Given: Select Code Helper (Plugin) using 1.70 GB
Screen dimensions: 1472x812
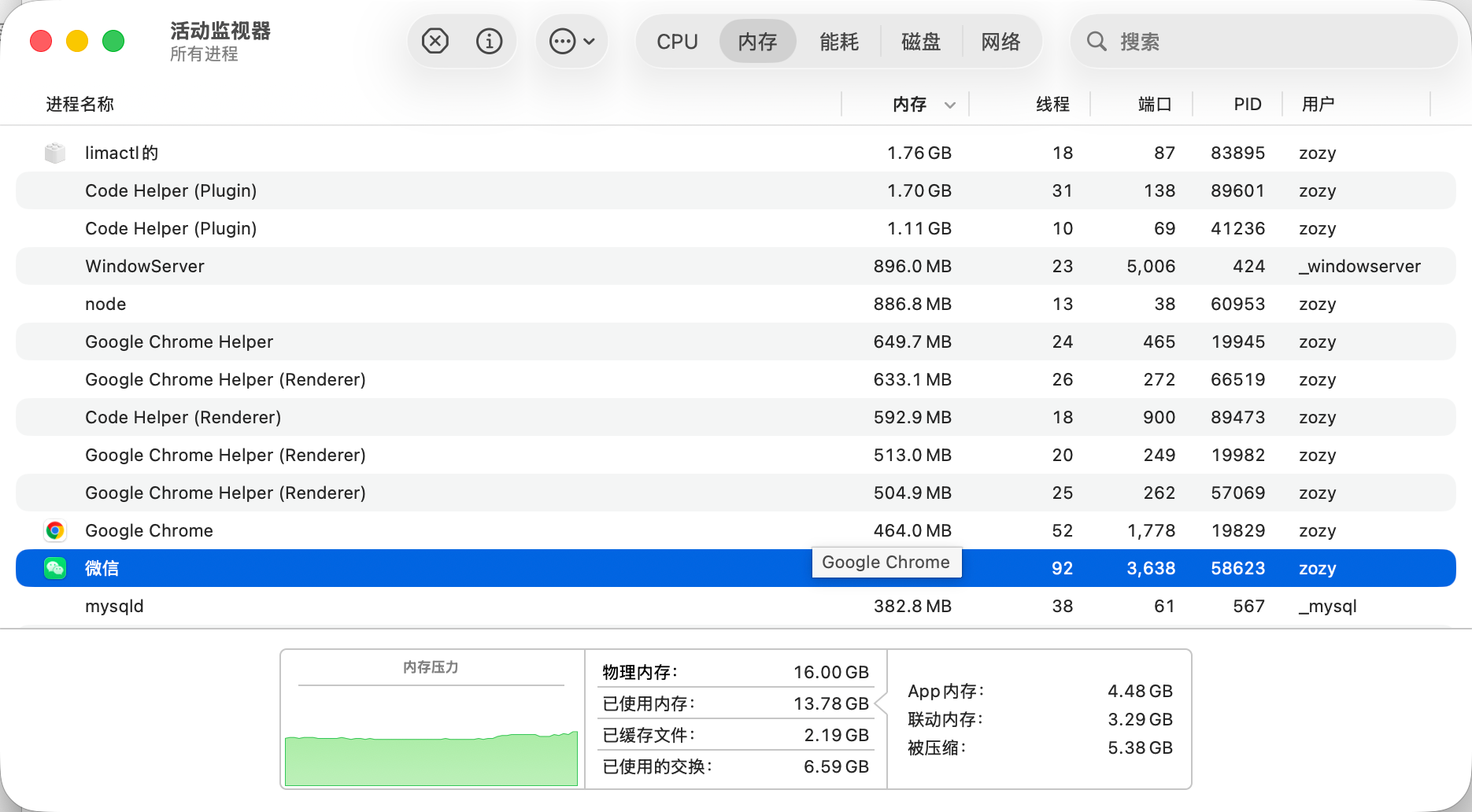Looking at the screenshot, I should tap(736, 190).
